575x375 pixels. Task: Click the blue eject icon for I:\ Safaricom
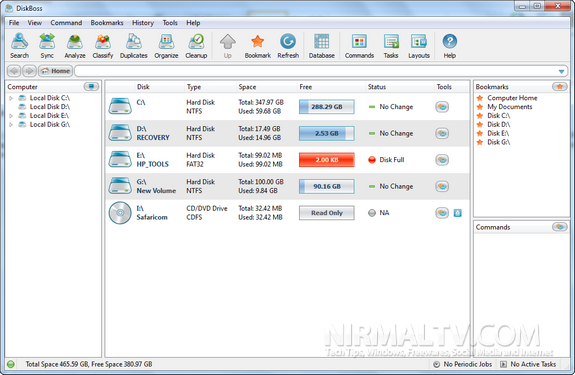click(458, 213)
